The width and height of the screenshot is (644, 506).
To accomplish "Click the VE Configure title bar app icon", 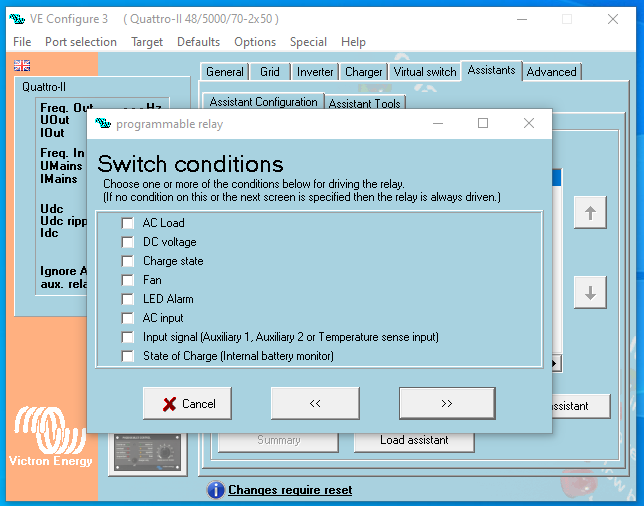I will tap(17, 19).
